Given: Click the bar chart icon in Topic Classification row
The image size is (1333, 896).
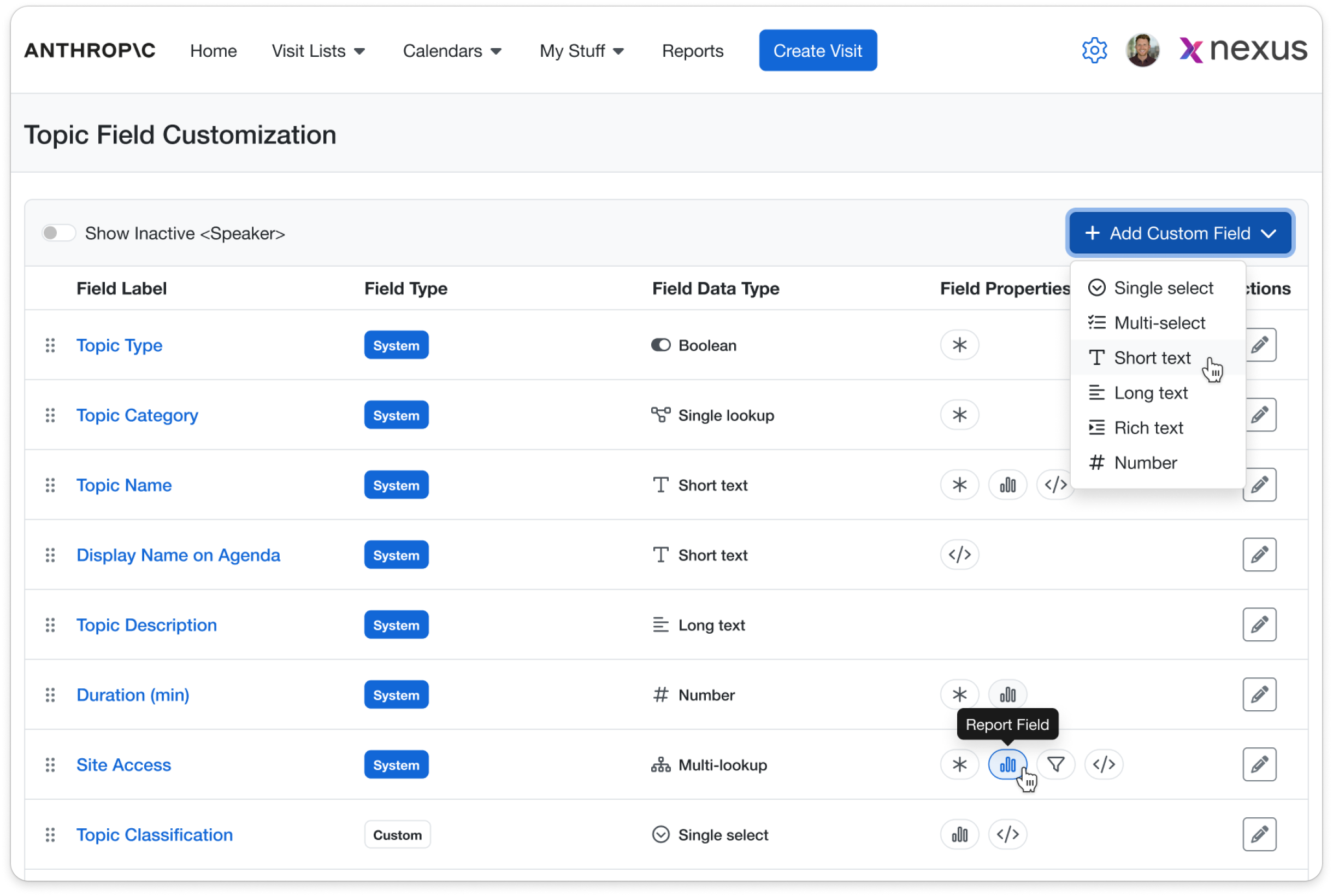Looking at the screenshot, I should coord(959,834).
